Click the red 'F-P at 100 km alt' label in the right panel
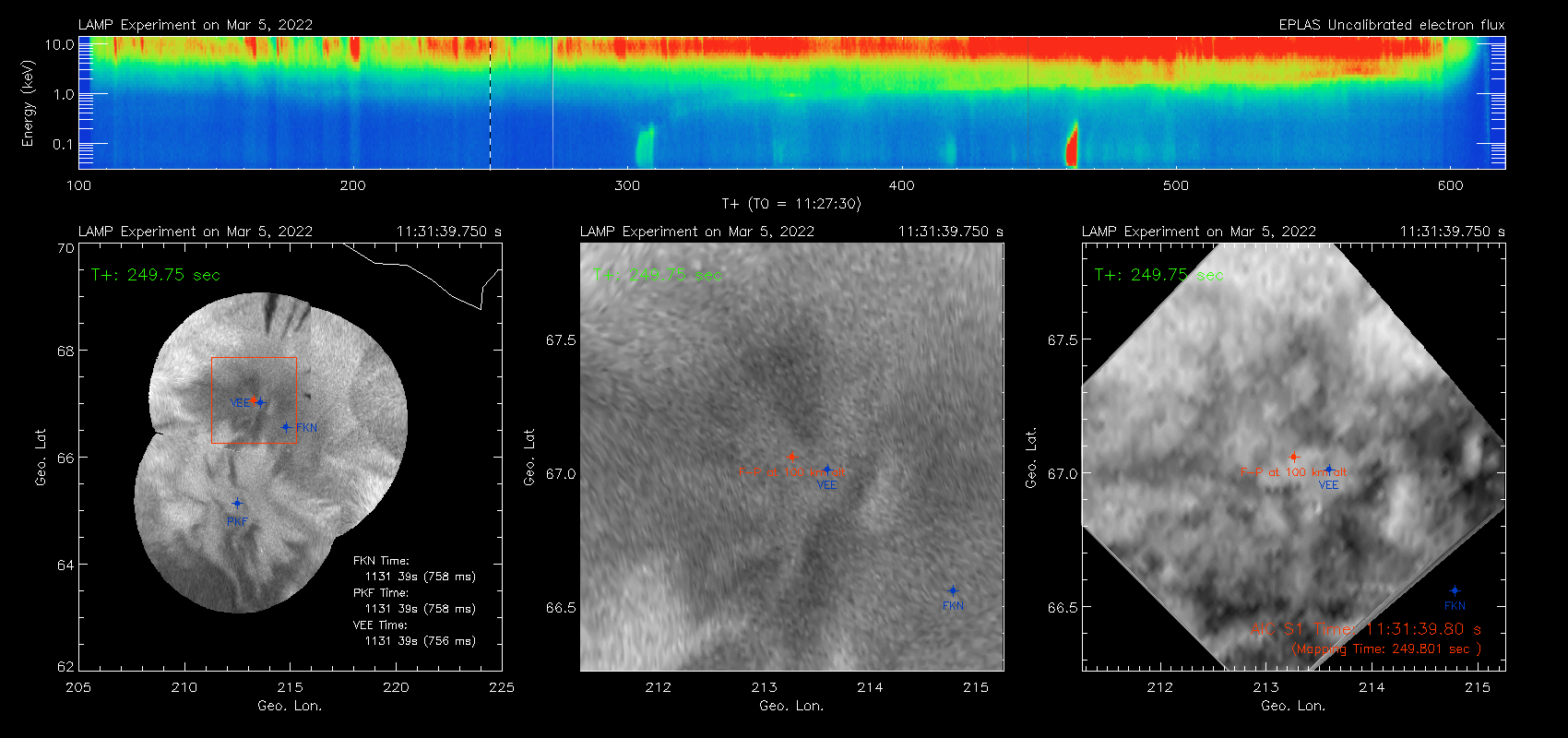This screenshot has width=1568, height=738. (x=1293, y=472)
